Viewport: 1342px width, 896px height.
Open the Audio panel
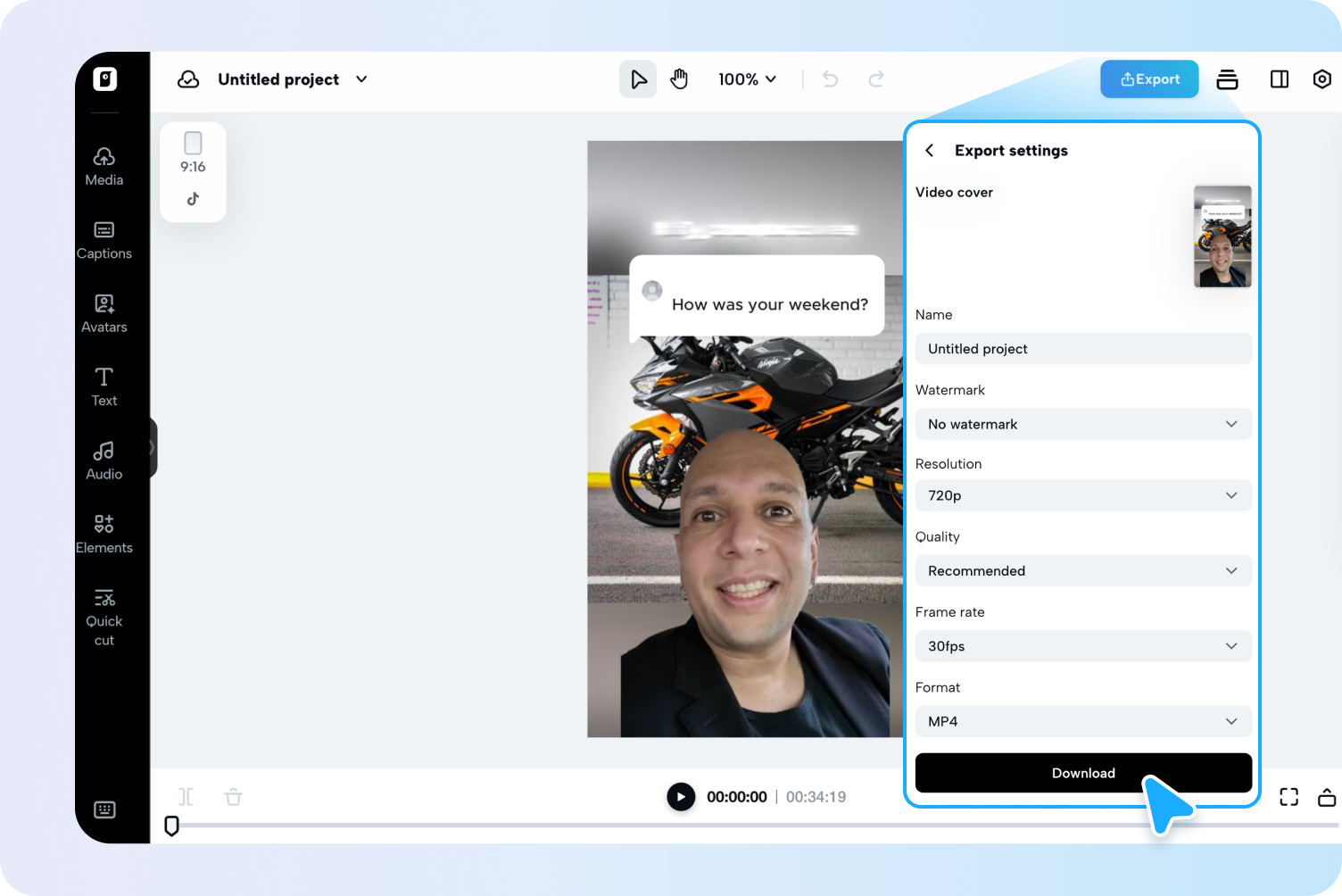click(104, 460)
